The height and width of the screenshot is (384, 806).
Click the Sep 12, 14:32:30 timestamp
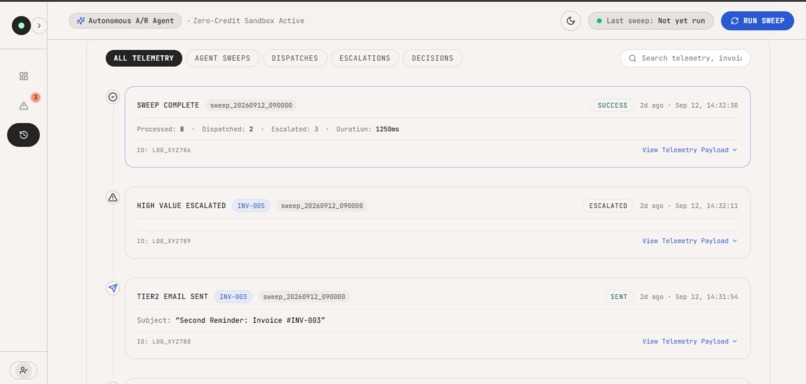pos(707,105)
